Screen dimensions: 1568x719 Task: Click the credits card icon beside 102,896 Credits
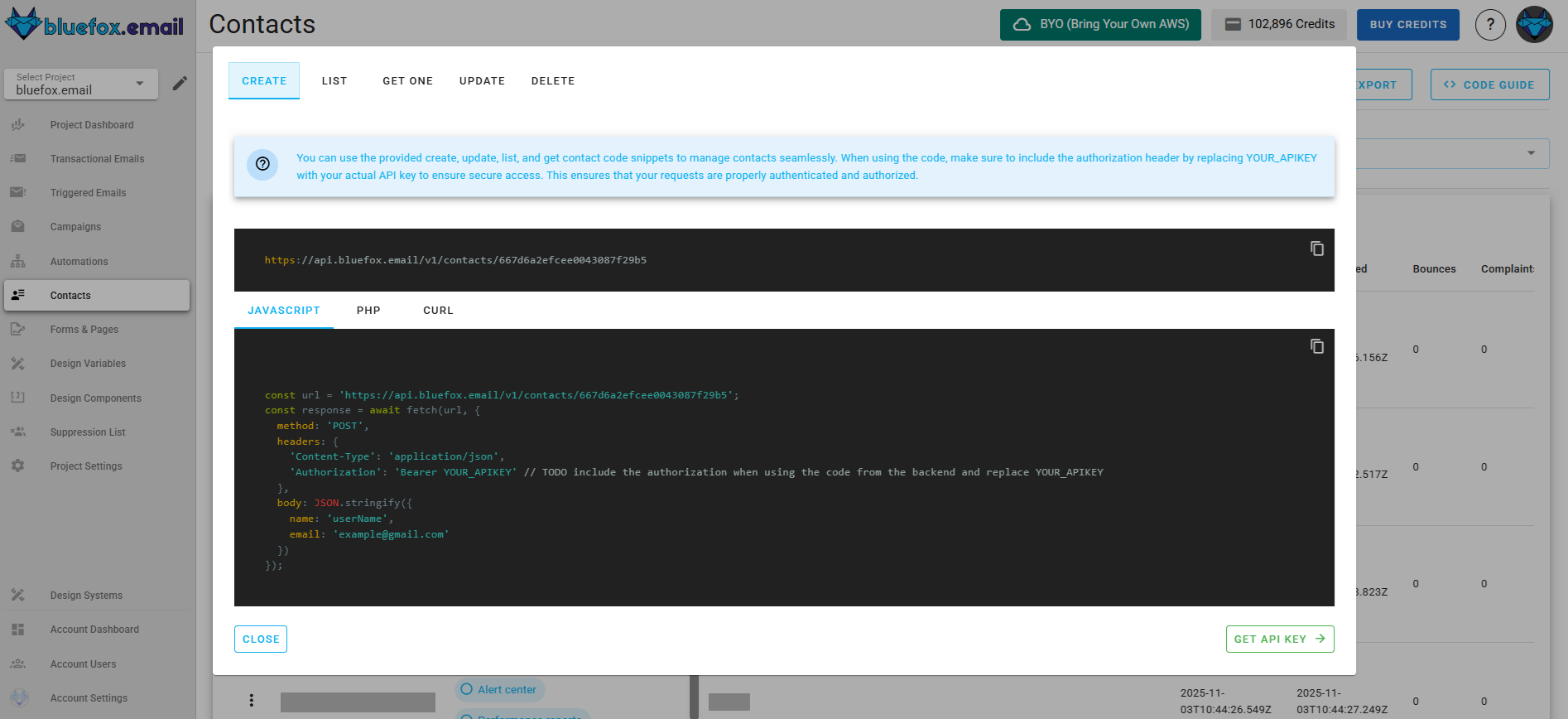point(1233,24)
